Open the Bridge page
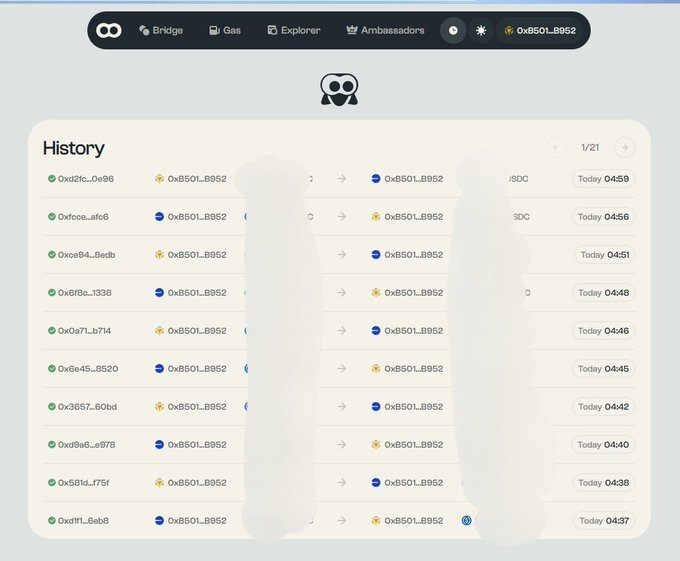This screenshot has width=680, height=561. 161,30
